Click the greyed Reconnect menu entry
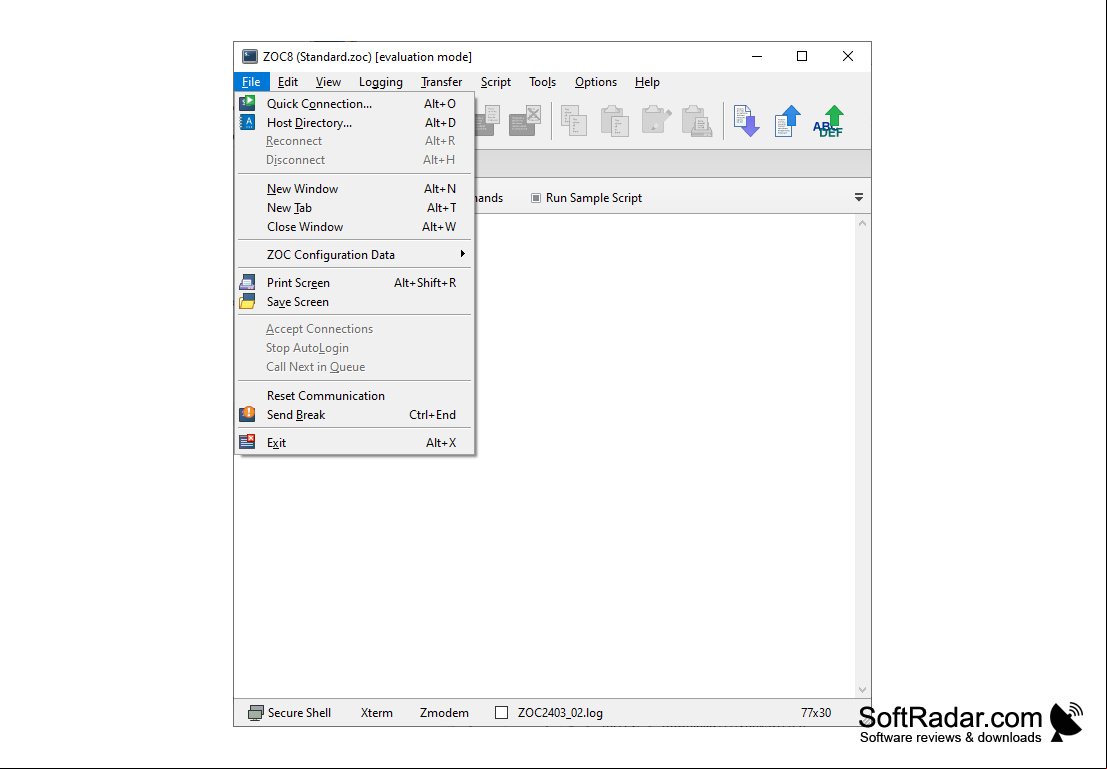Image resolution: width=1107 pixels, height=769 pixels. 354,141
